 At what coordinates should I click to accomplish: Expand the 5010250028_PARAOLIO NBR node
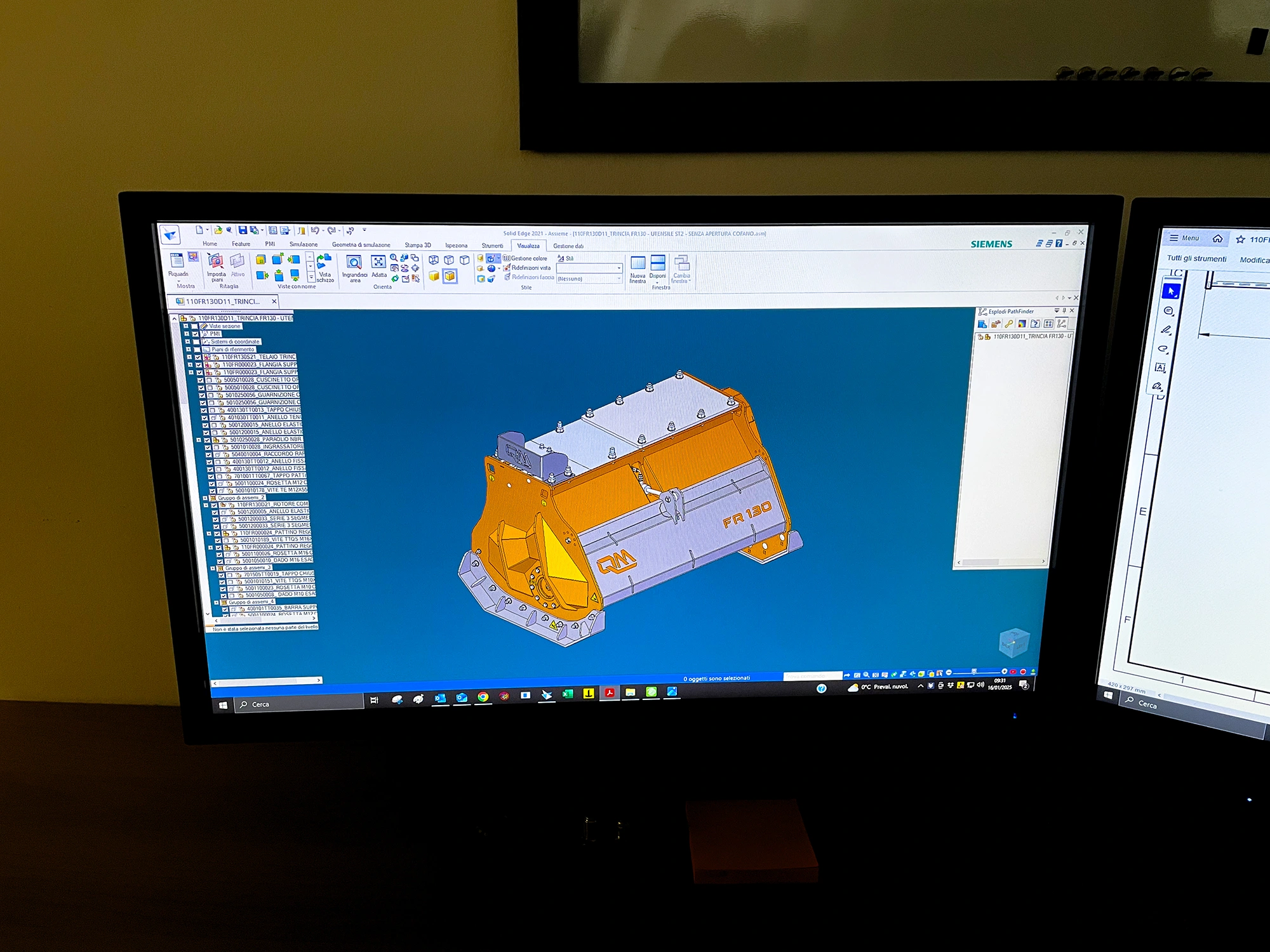coord(198,440)
